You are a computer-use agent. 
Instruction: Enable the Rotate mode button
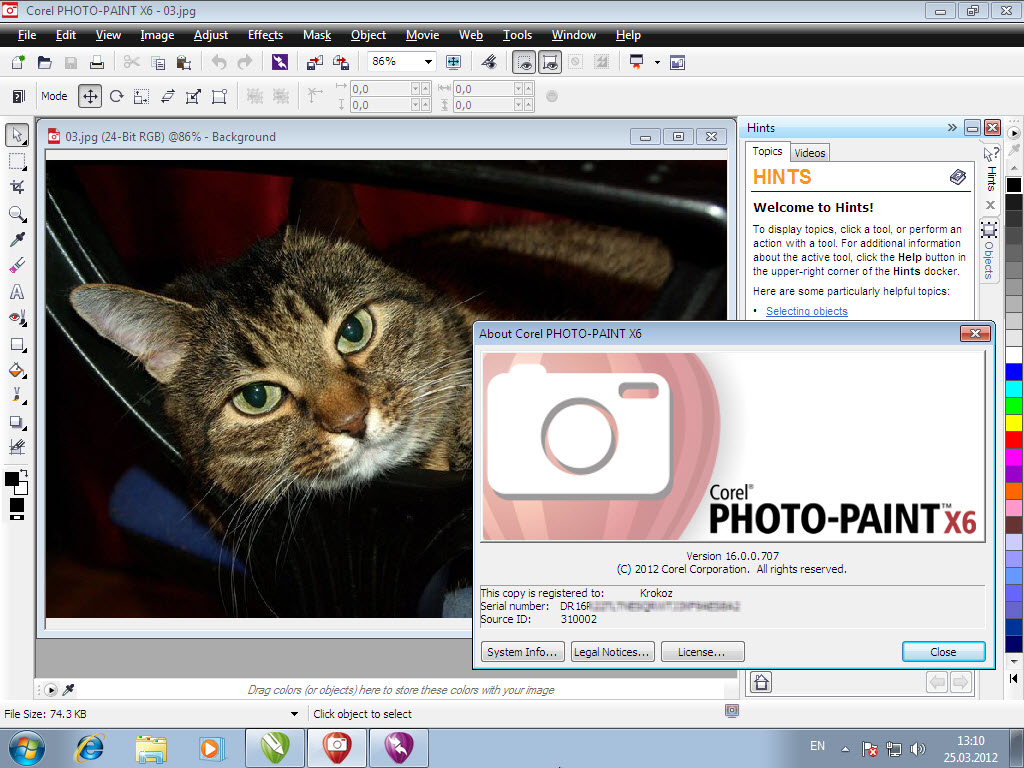coord(116,97)
